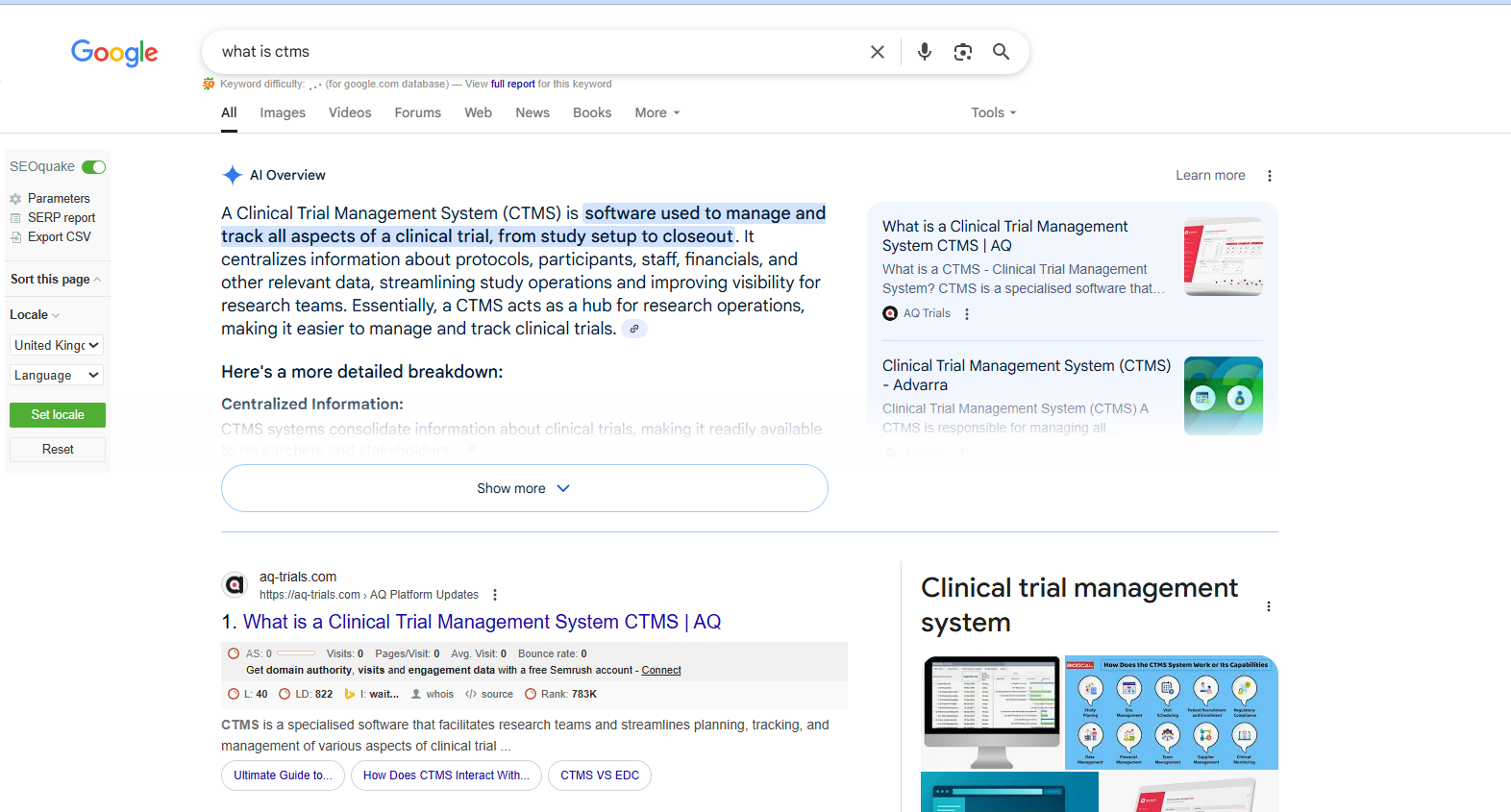Click the Reset button
Screen dimensions: 1511x812
click(58, 450)
